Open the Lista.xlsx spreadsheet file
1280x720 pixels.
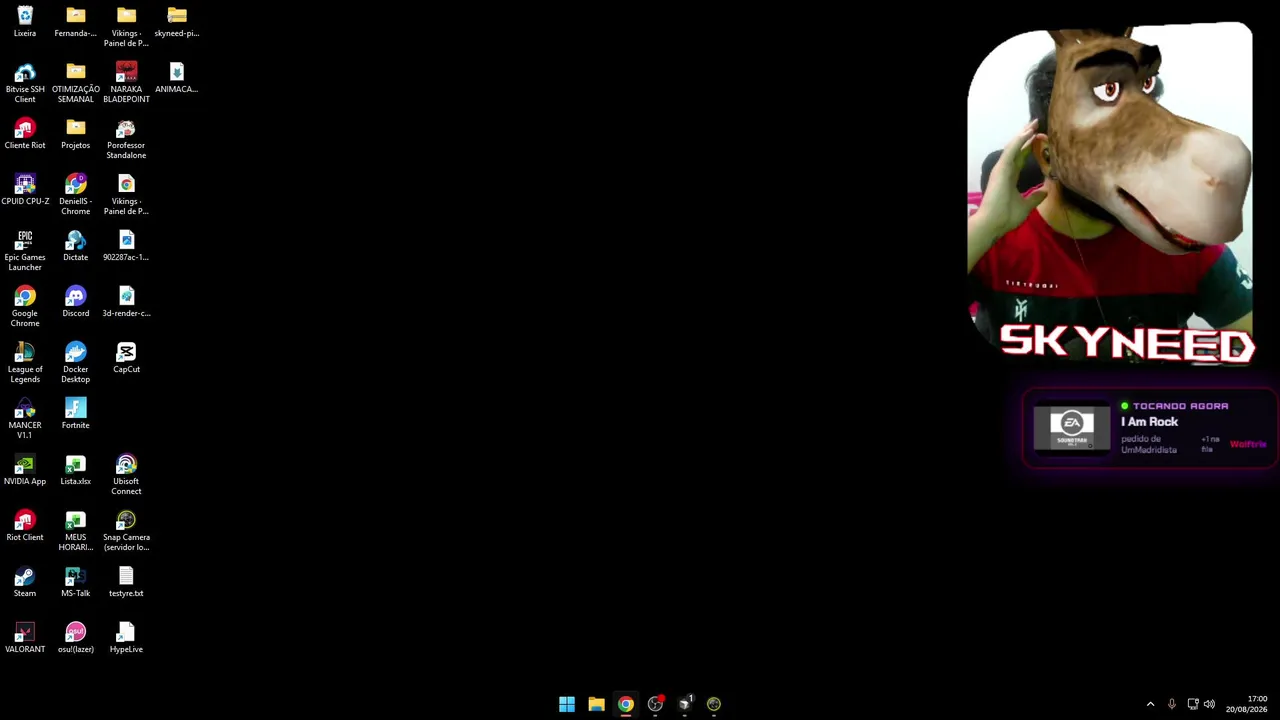coord(76,471)
